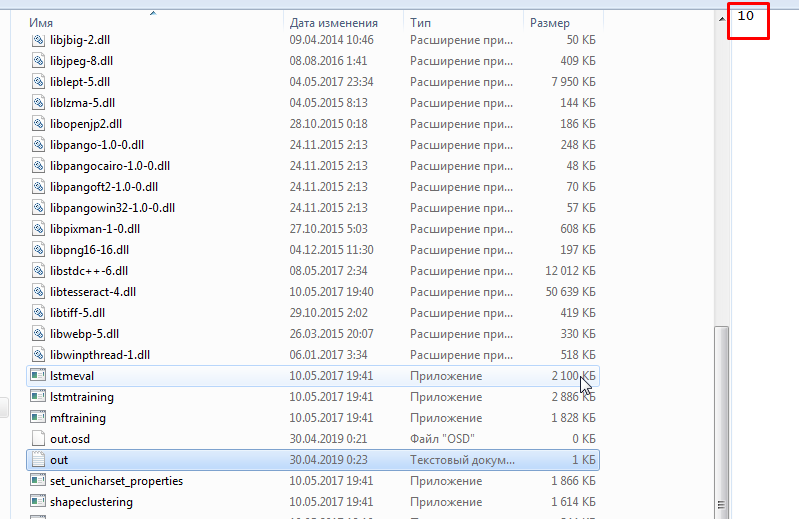Image resolution: width=799 pixels, height=519 pixels.
Task: Click file name mftraining
Action: point(78,418)
